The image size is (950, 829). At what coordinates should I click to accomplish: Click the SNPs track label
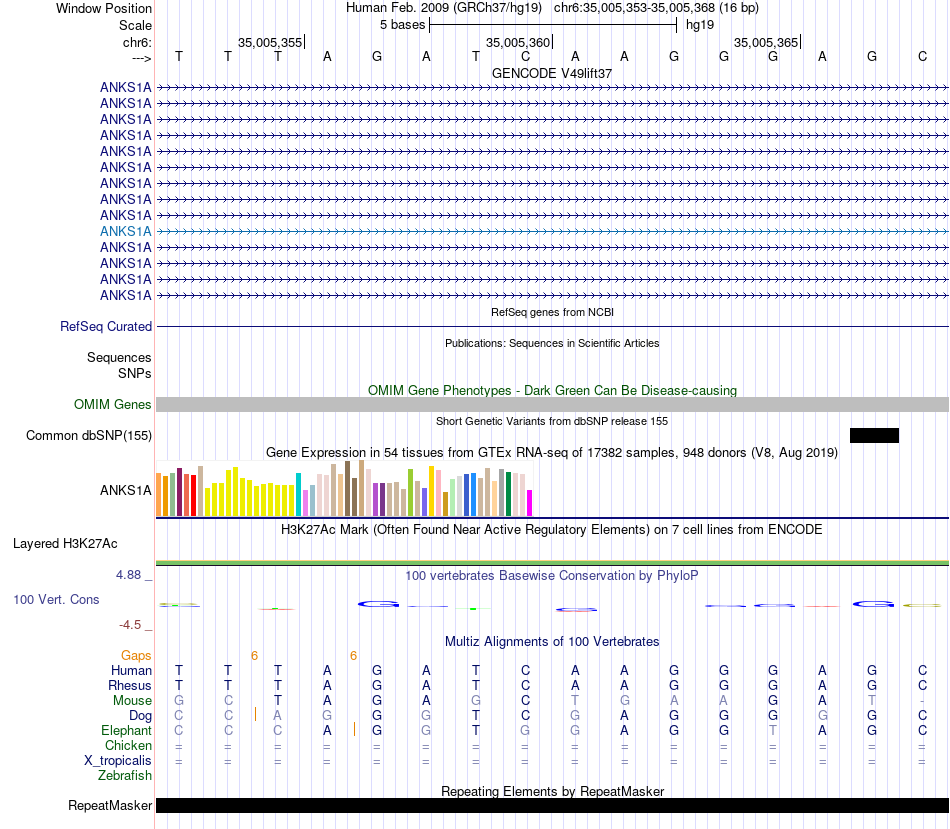pos(135,373)
